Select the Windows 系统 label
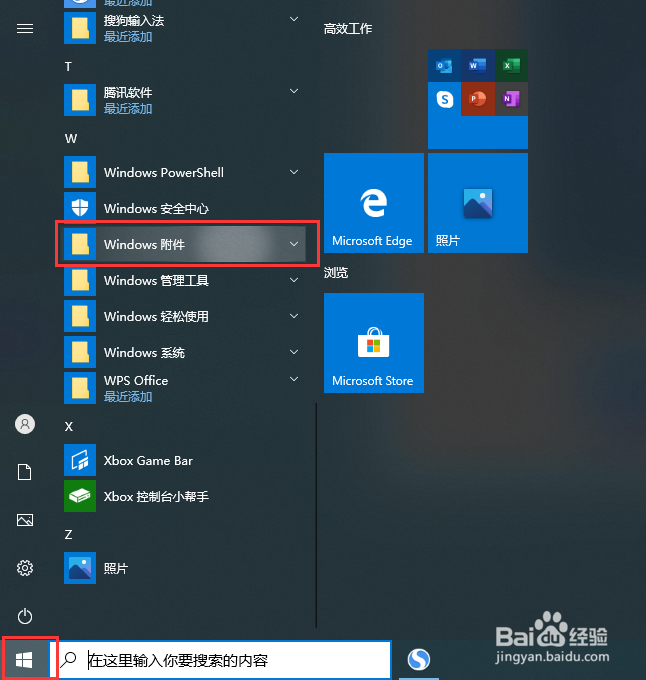Image resolution: width=646 pixels, height=680 pixels. 144,353
